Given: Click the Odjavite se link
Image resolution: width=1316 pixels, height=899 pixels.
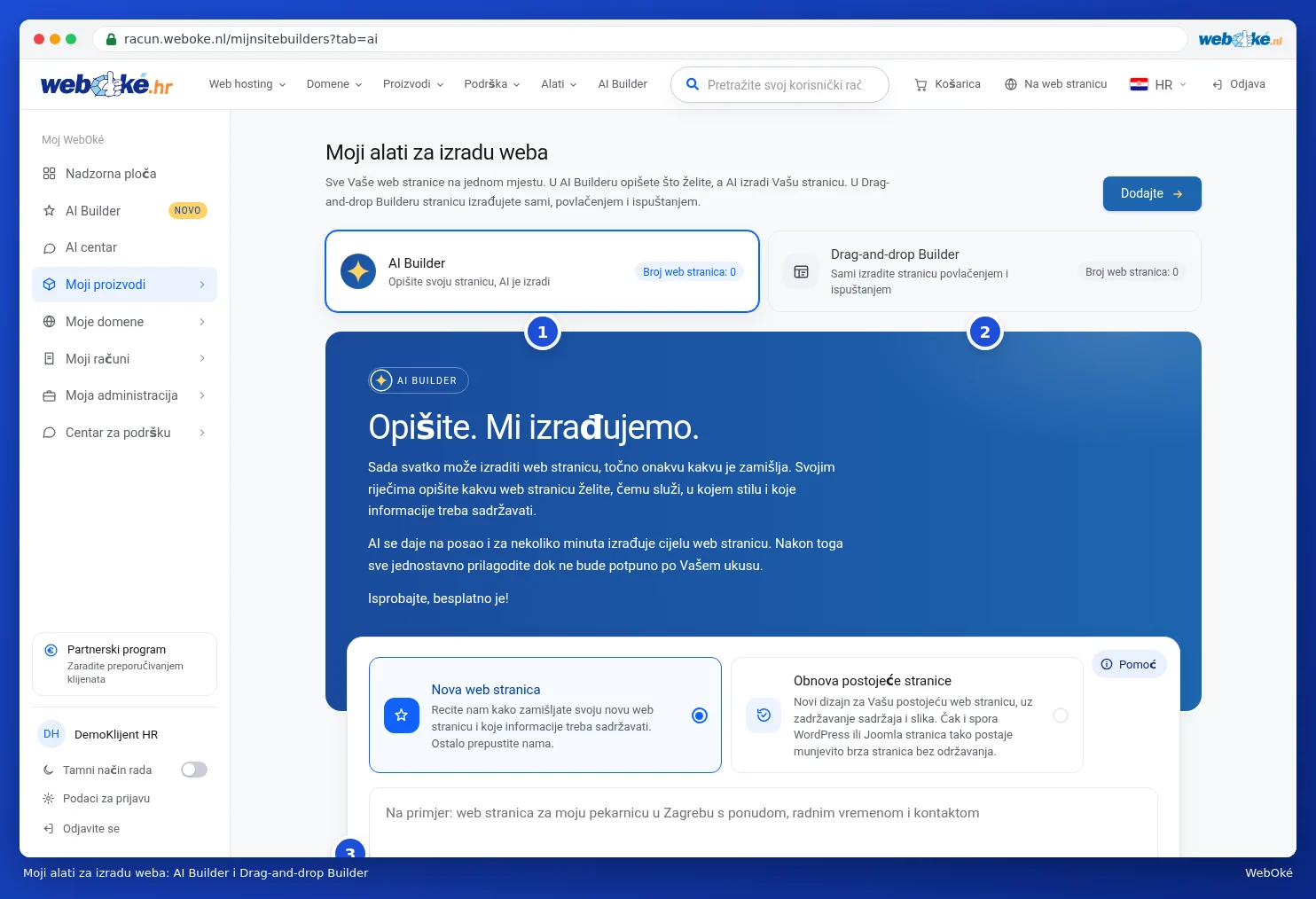Looking at the screenshot, I should (91, 829).
